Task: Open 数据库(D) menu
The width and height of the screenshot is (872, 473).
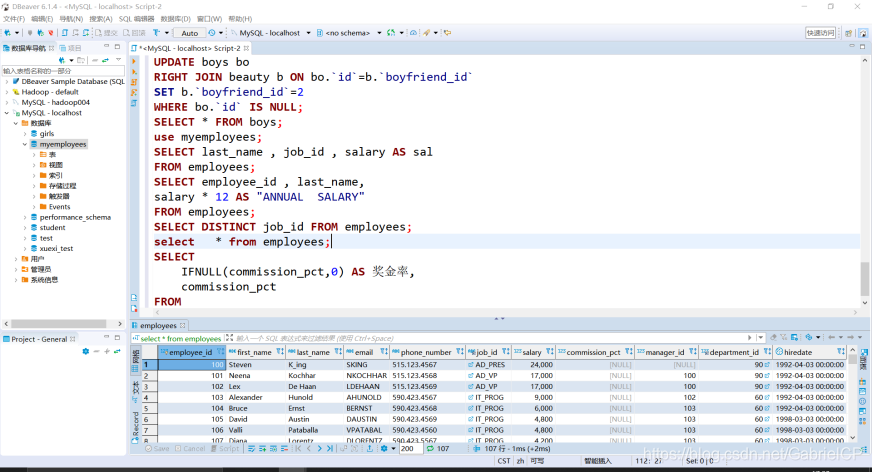Action: (x=176, y=19)
